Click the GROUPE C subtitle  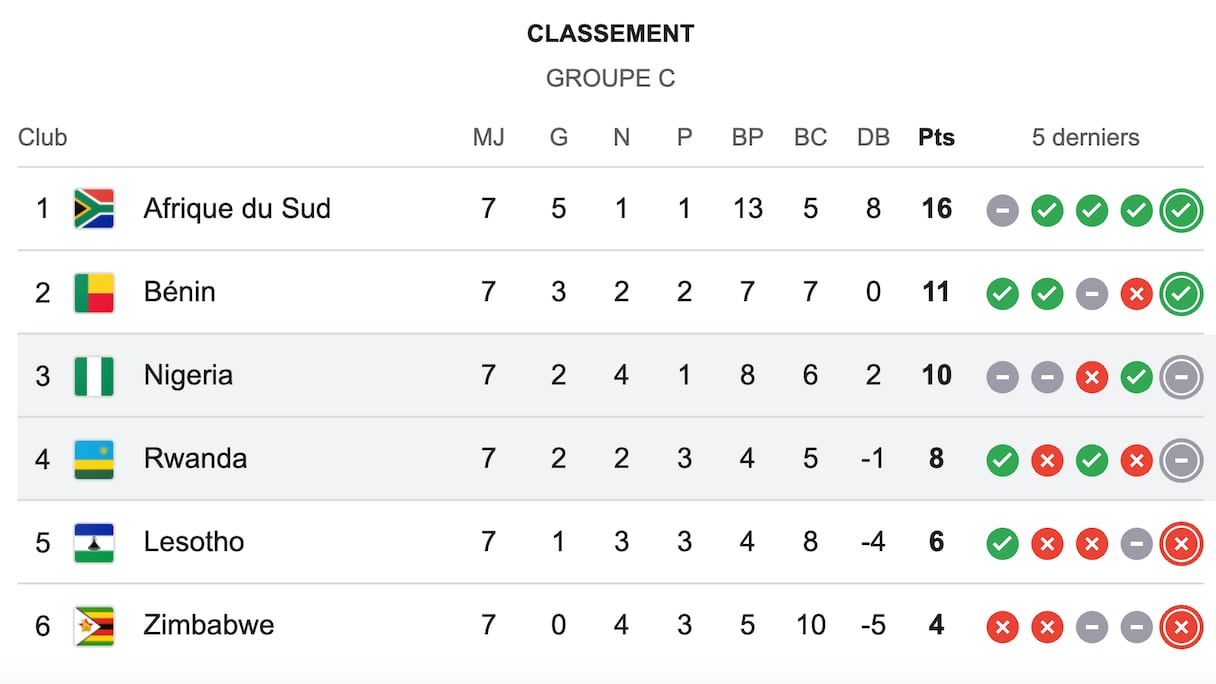click(610, 78)
